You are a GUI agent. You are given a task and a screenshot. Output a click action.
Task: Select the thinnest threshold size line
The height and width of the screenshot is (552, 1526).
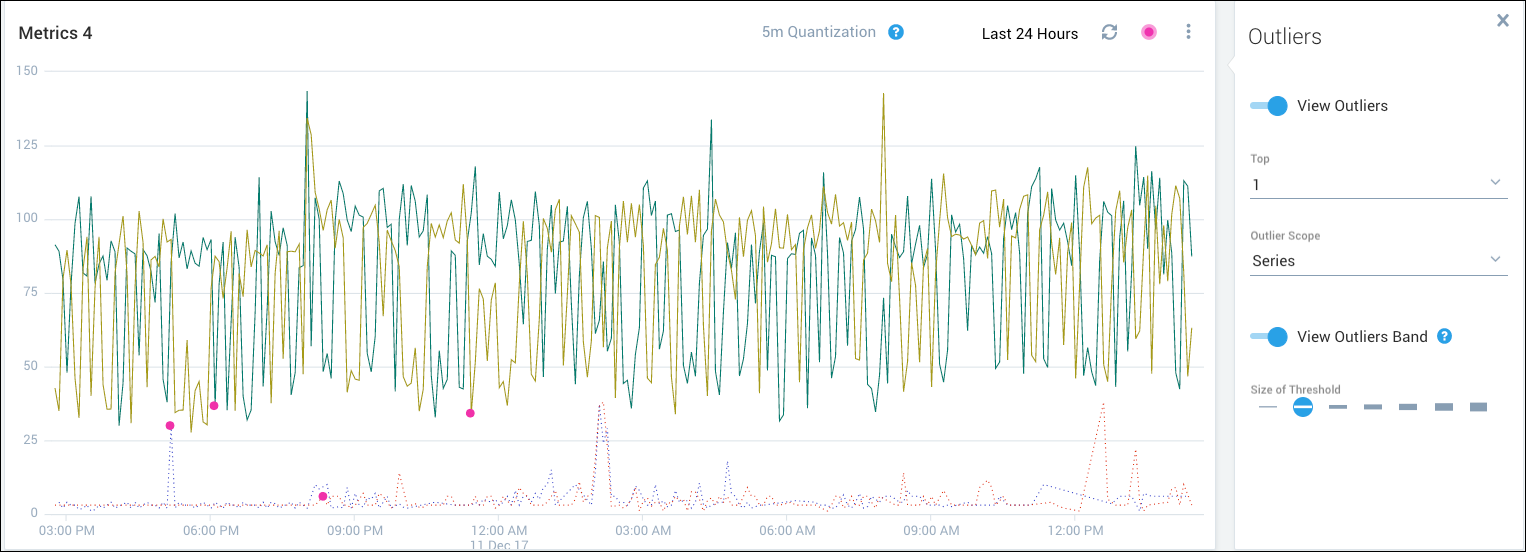point(1267,407)
